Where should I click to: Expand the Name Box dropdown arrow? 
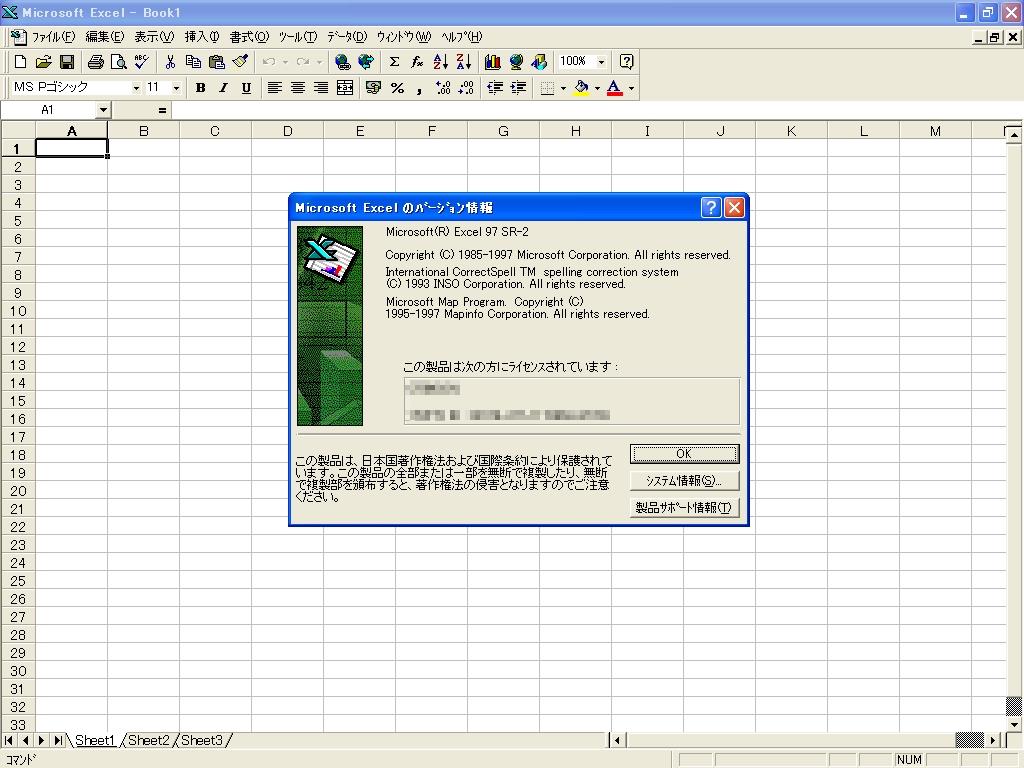[103, 110]
